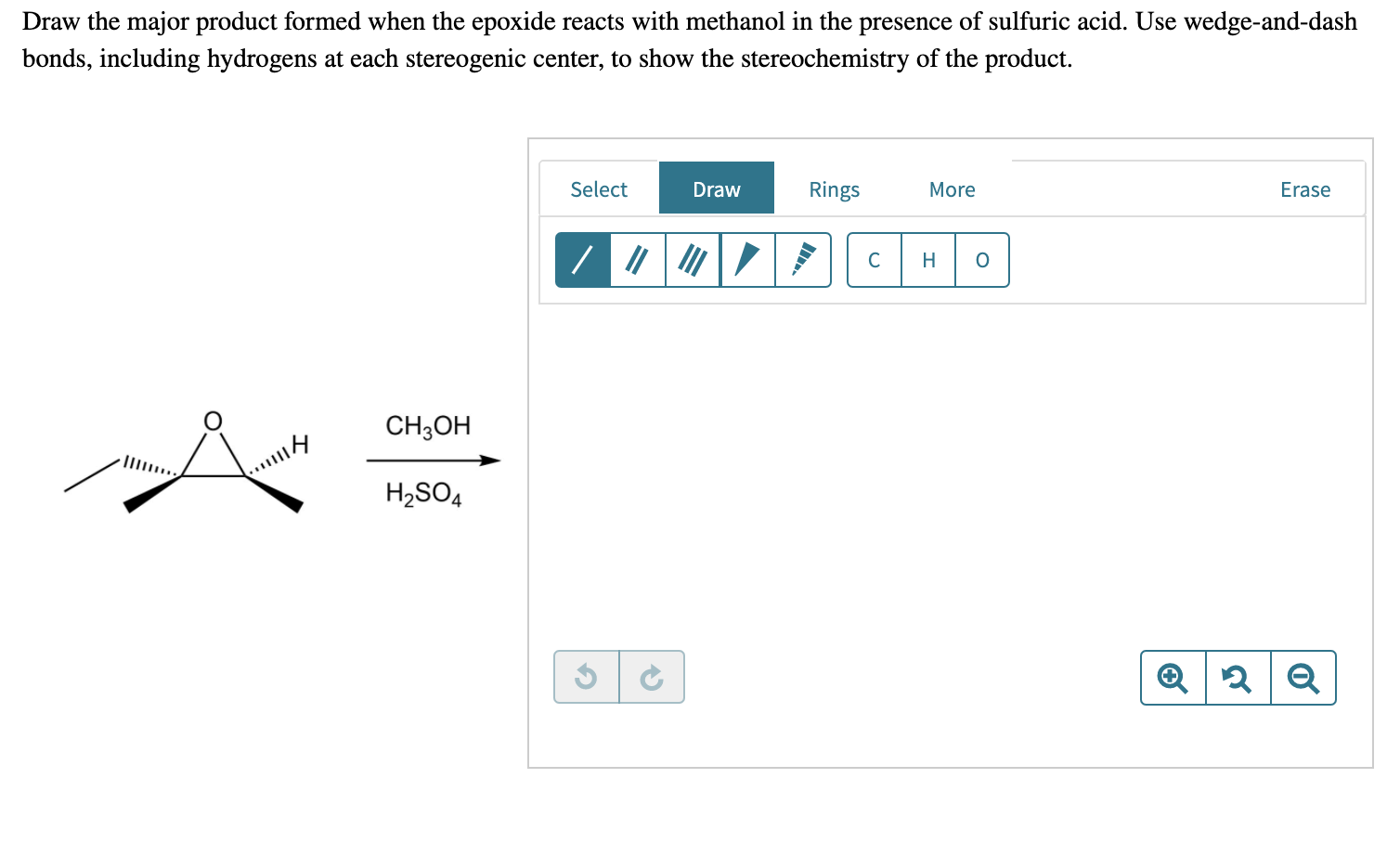Open the Rings menu
The width and height of the screenshot is (1400, 856).
pyautogui.click(x=834, y=188)
